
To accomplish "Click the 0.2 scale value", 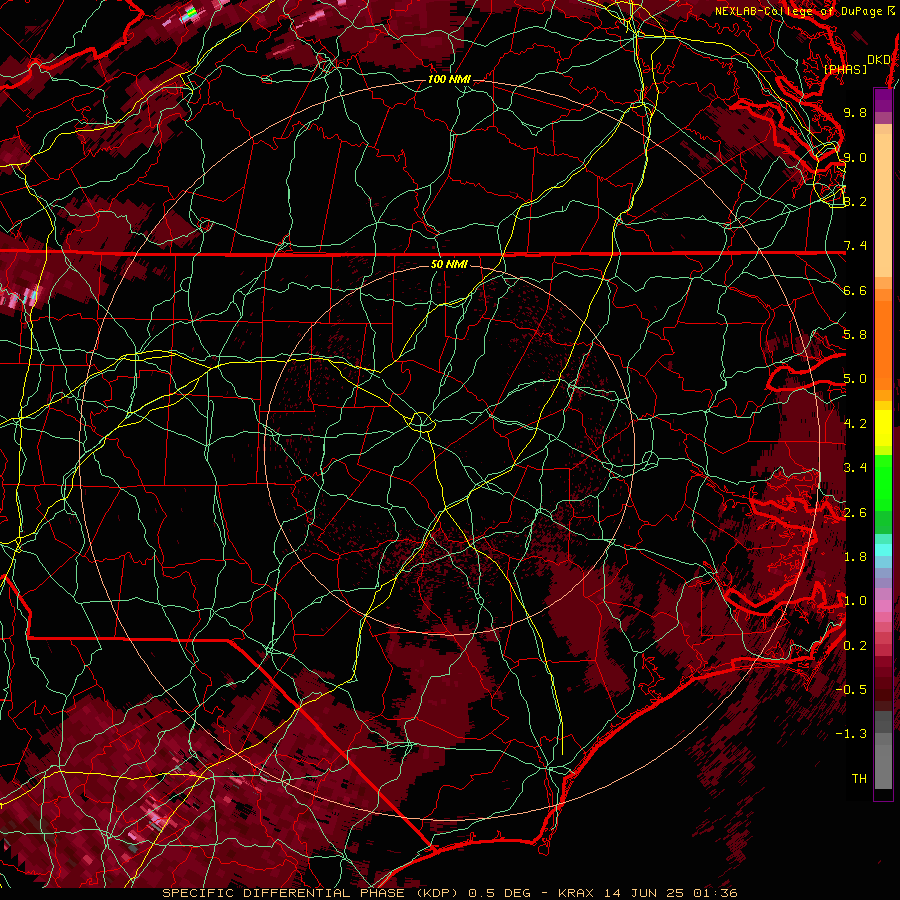I will pos(855,646).
